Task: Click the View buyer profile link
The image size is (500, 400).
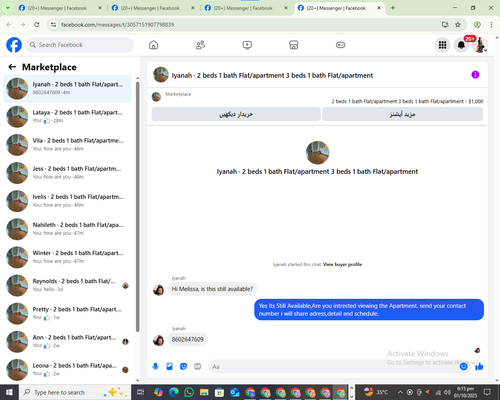Action: [342, 264]
